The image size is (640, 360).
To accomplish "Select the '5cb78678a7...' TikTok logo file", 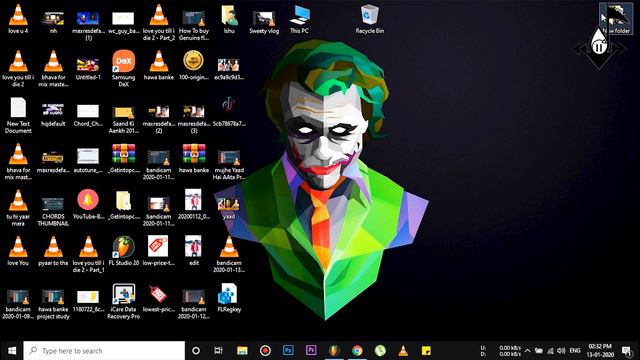I will [229, 104].
